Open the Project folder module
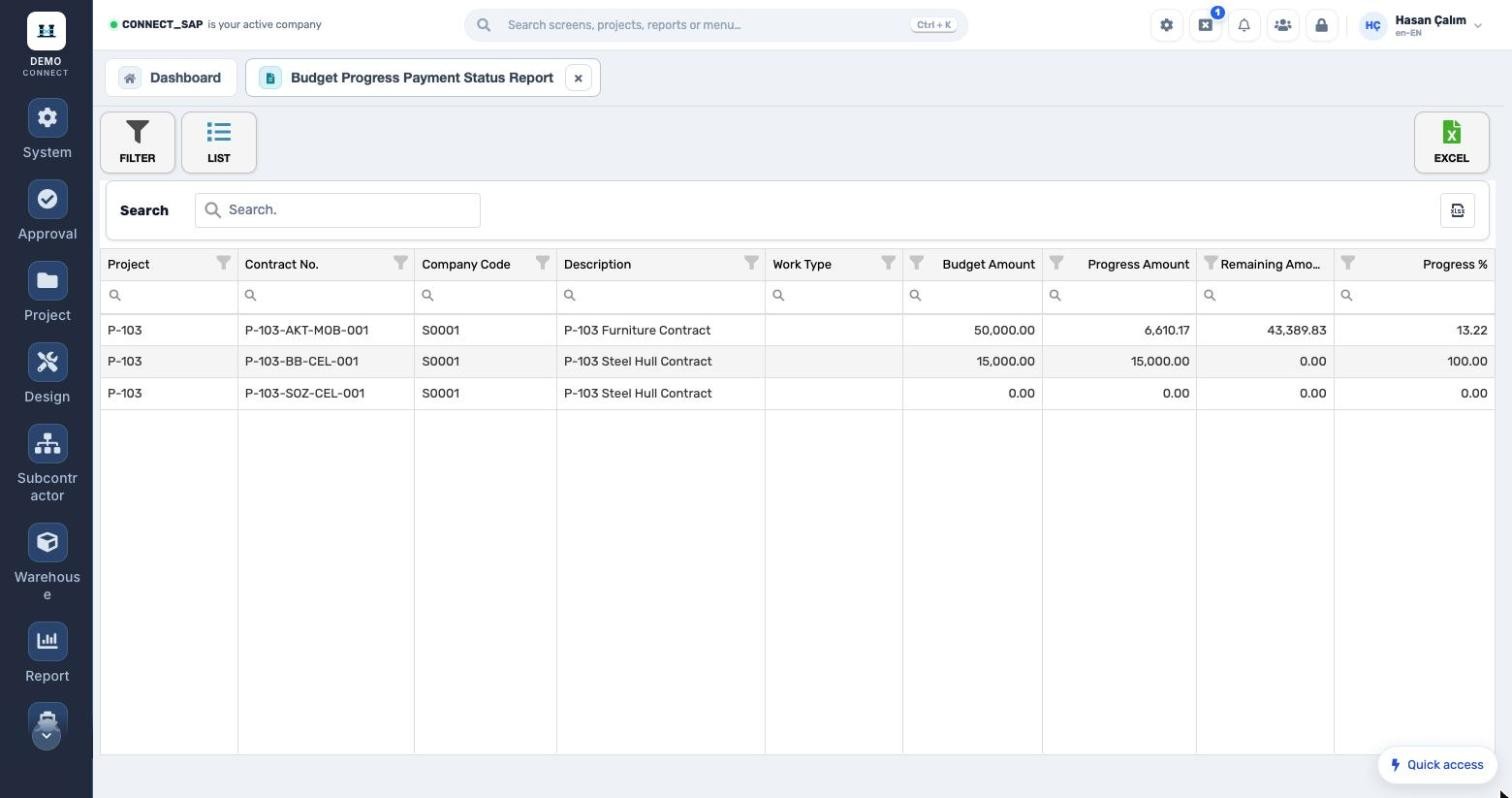This screenshot has height=798, width=1512. pyautogui.click(x=47, y=292)
